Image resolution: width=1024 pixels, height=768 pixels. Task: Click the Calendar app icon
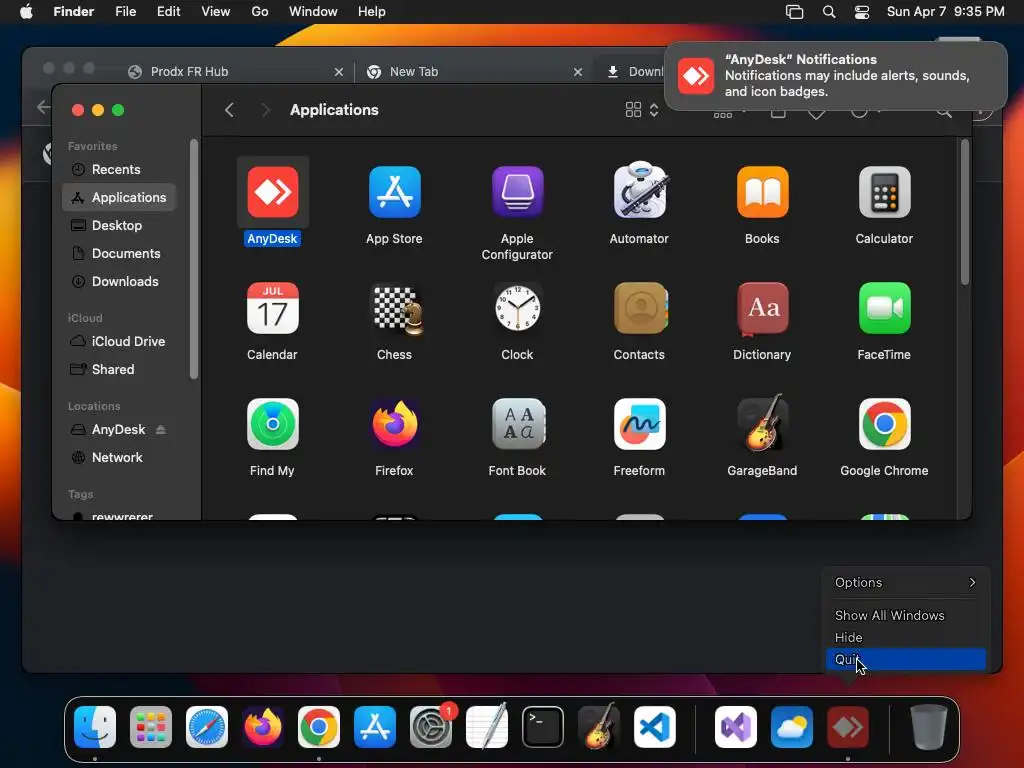pos(272,308)
